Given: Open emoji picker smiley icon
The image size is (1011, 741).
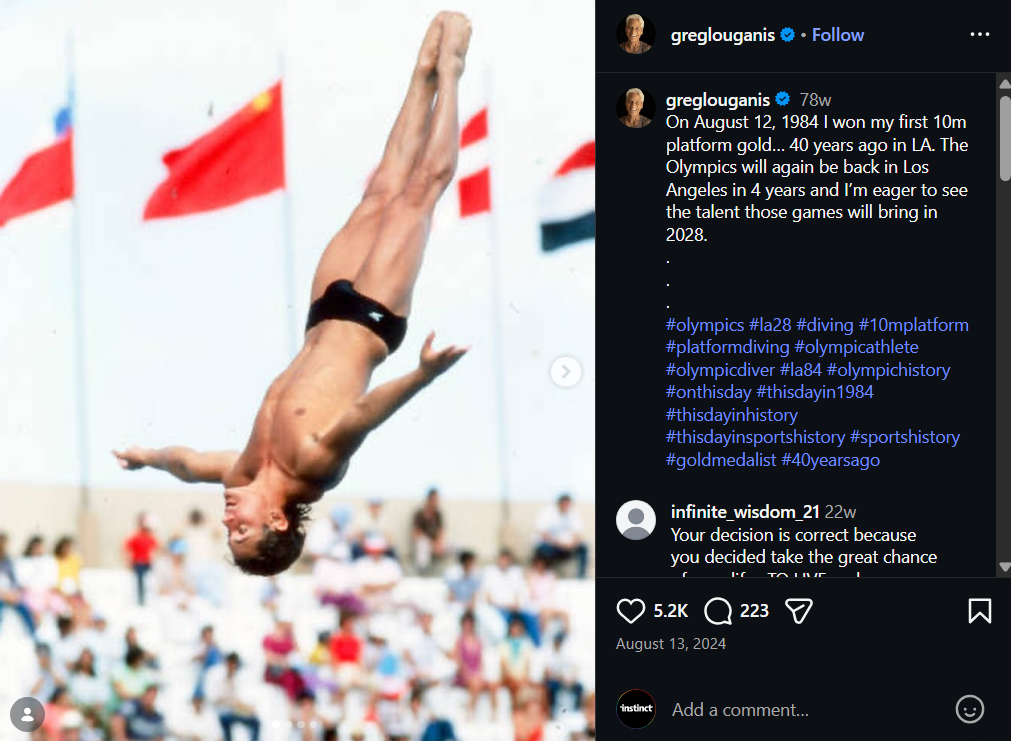Looking at the screenshot, I should pos(969,709).
